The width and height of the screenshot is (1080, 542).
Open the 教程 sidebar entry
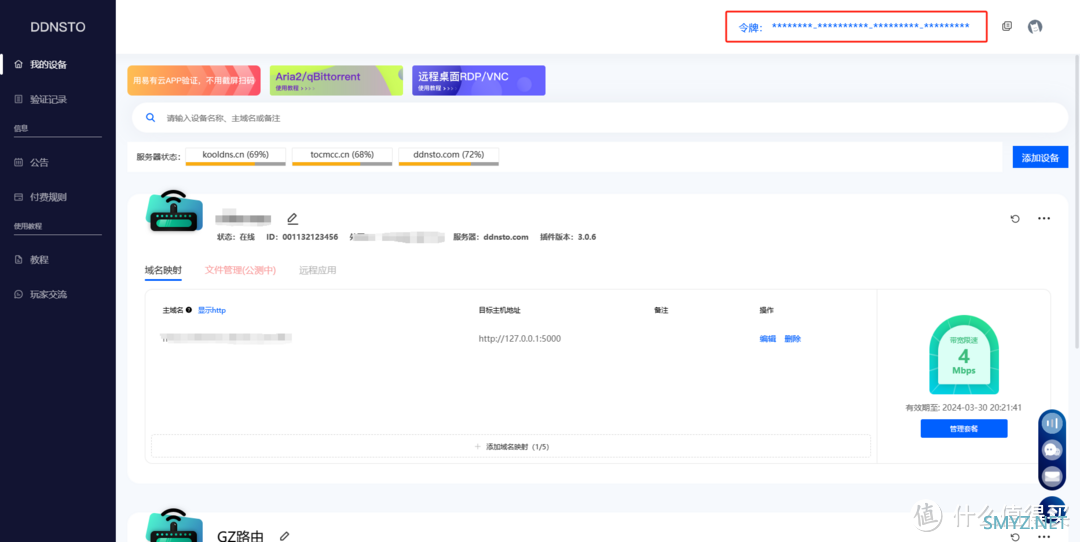tap(39, 260)
